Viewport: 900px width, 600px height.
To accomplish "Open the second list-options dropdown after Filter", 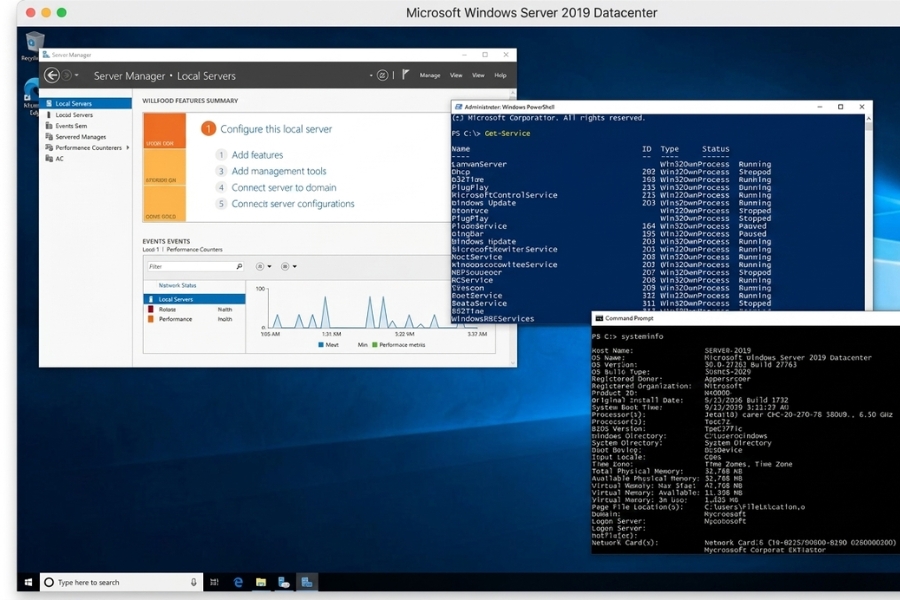I will tap(289, 266).
